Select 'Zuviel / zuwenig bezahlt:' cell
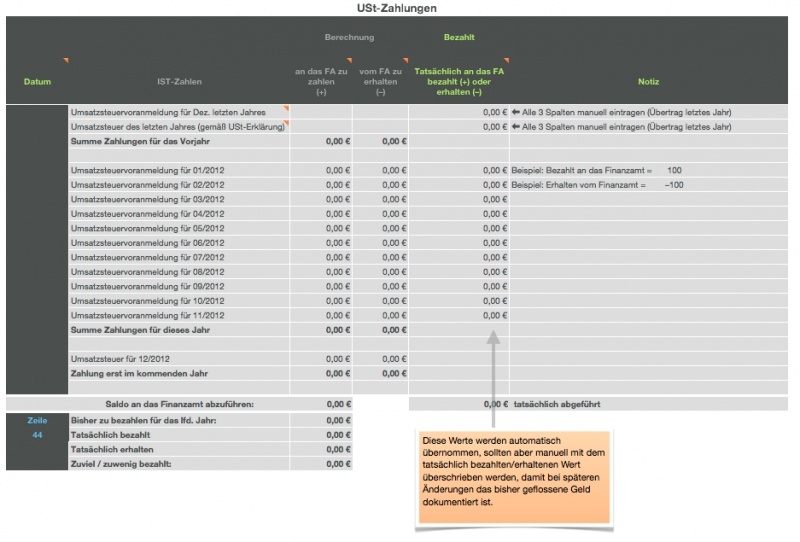Screen dimensions: 800x542 [179, 464]
